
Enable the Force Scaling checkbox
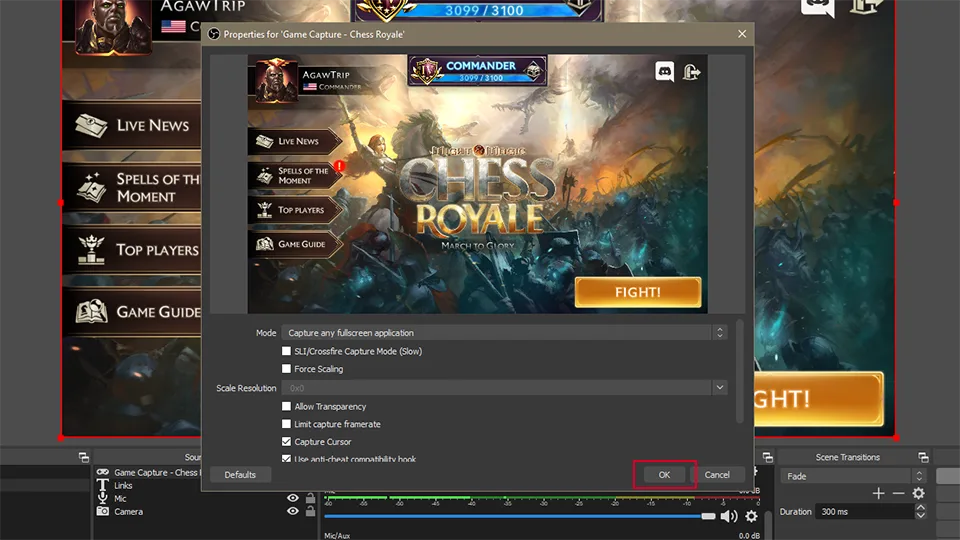[286, 369]
